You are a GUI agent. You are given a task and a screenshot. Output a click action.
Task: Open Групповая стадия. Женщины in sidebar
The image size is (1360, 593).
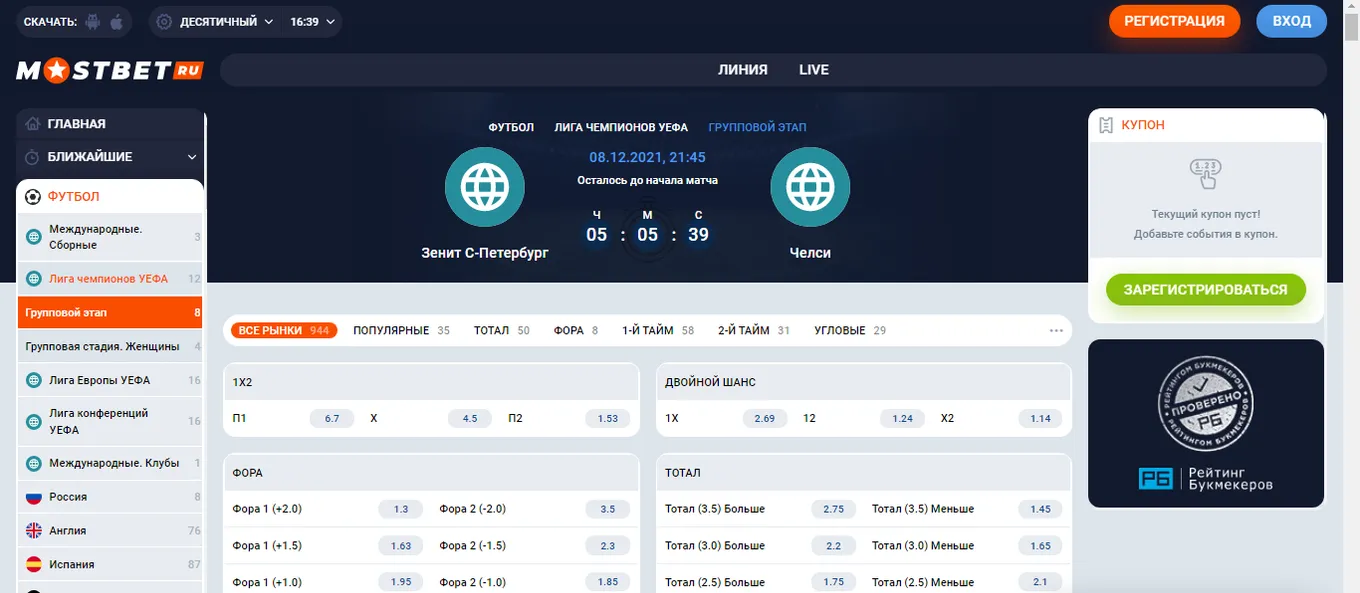click(x=110, y=347)
